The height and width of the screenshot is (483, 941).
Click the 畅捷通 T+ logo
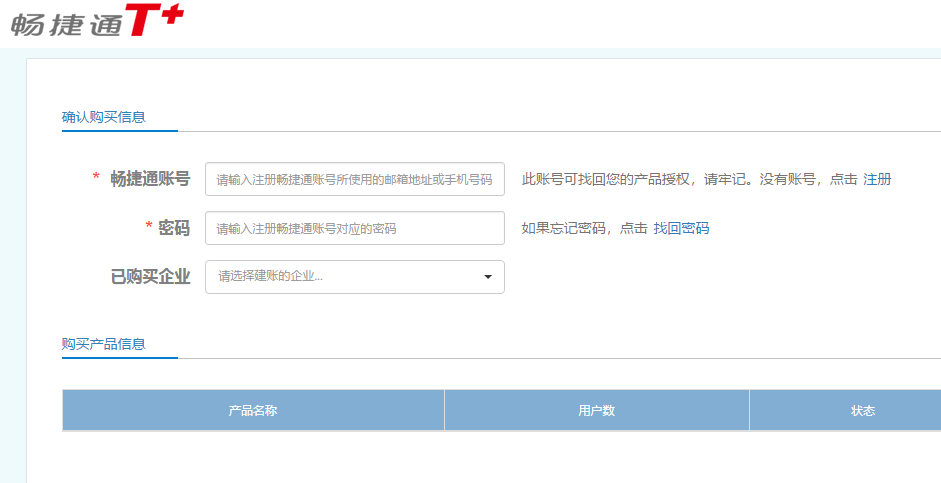pyautogui.click(x=97, y=20)
